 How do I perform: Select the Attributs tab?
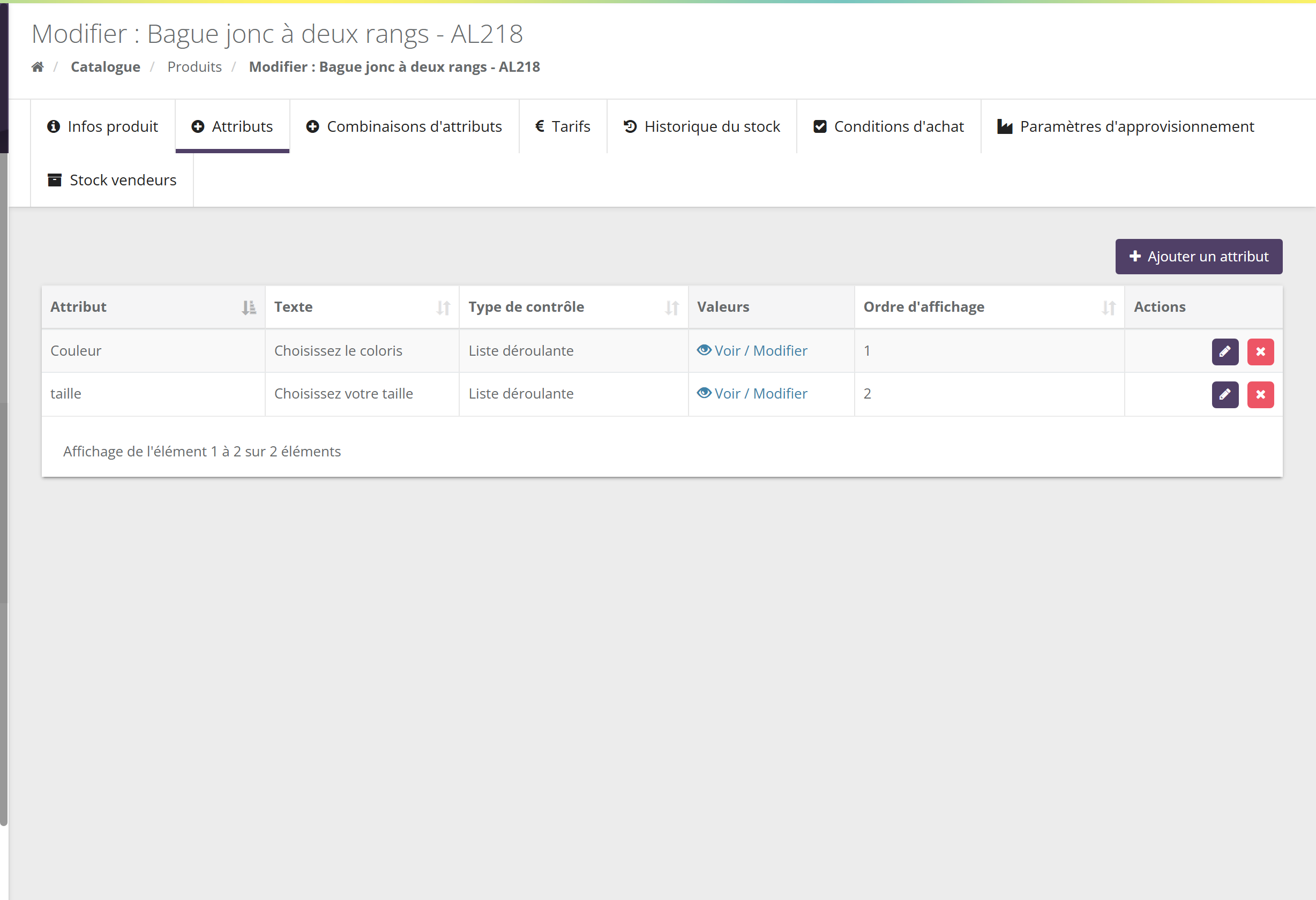(x=232, y=126)
